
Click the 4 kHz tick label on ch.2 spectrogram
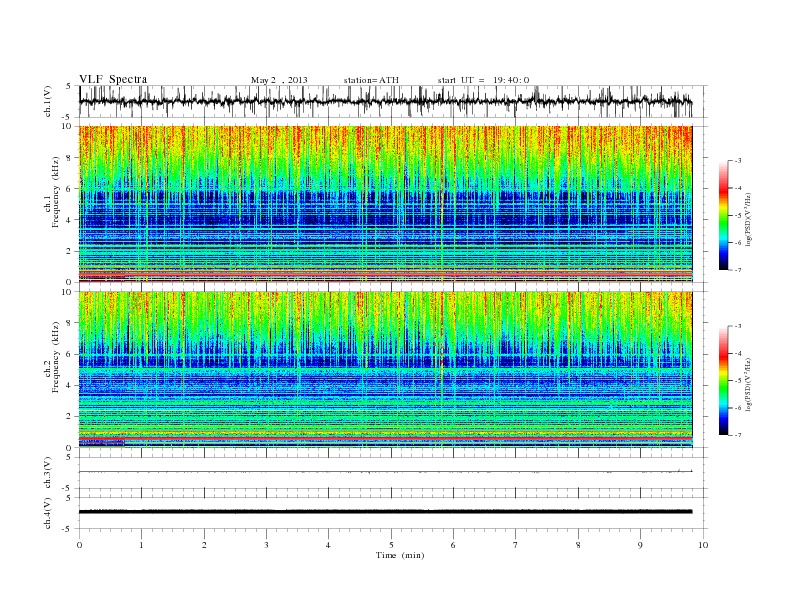click(69, 386)
